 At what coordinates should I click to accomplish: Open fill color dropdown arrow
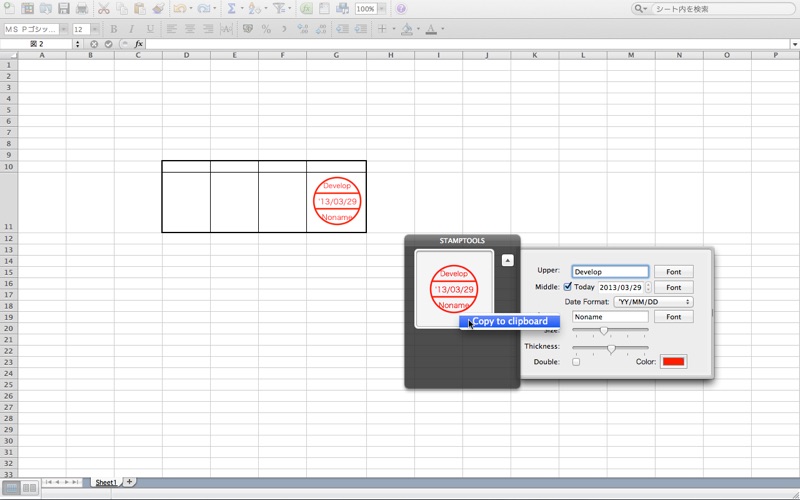click(x=418, y=29)
